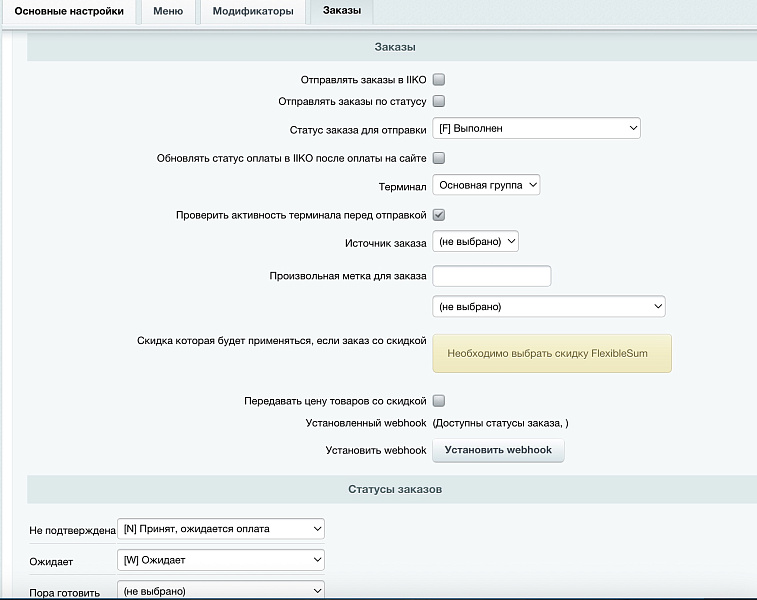Enable the 'Отправлять заказы в IIKO' checkbox
Viewport: 757px width, 600px height.
click(438, 80)
